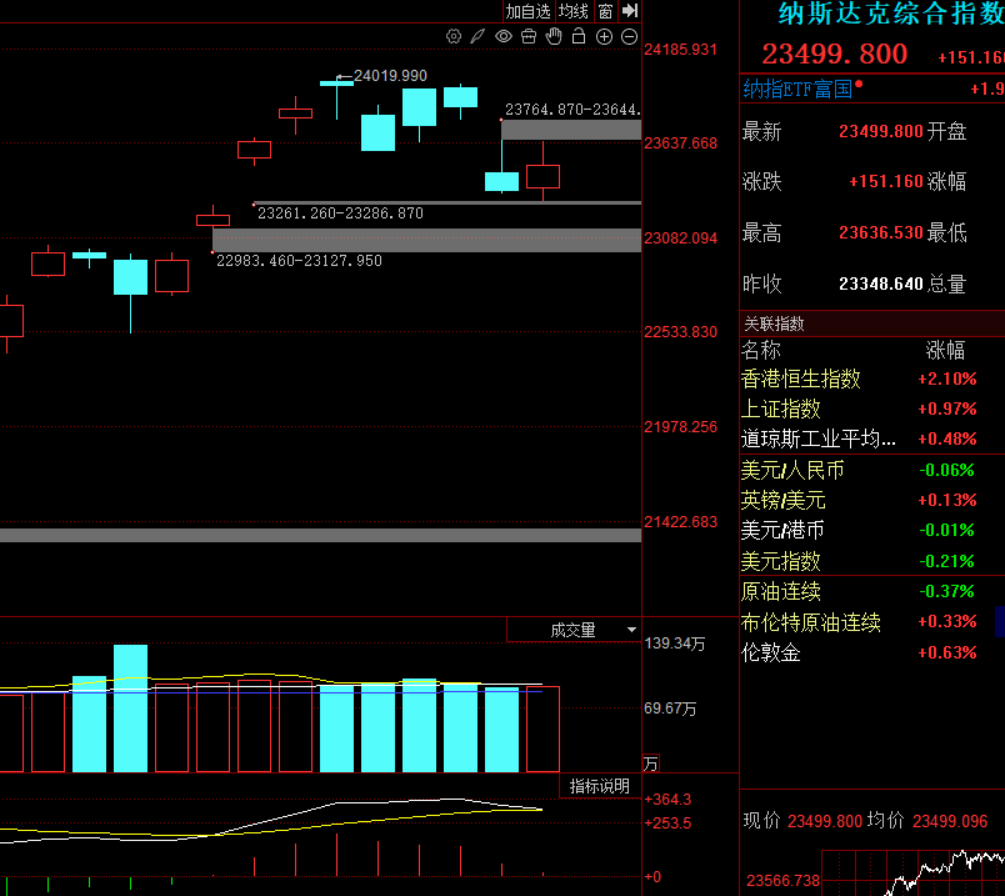Open the 指标说明 indicator description

point(599,786)
